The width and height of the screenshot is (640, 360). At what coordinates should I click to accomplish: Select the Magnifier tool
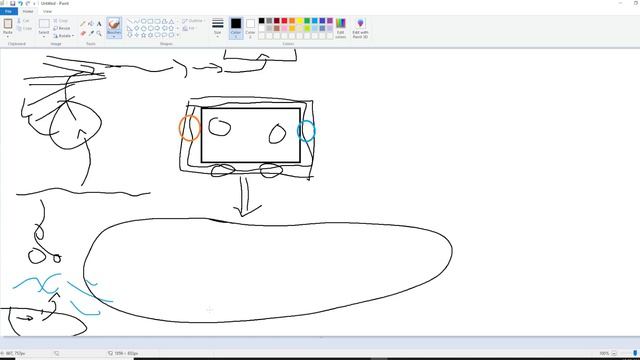click(99, 33)
